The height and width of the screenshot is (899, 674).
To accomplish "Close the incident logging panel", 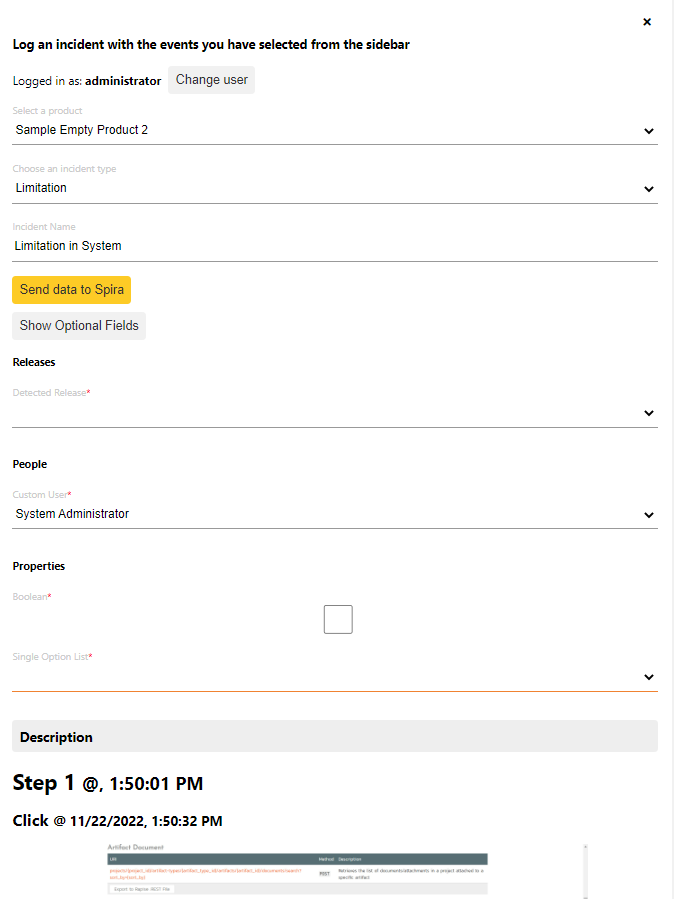I will coord(647,22).
